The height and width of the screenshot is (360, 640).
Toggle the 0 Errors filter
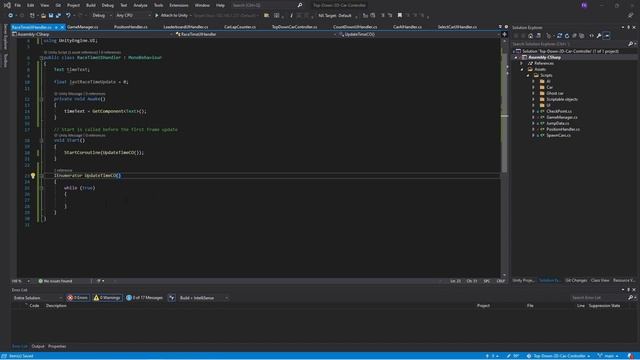78,298
